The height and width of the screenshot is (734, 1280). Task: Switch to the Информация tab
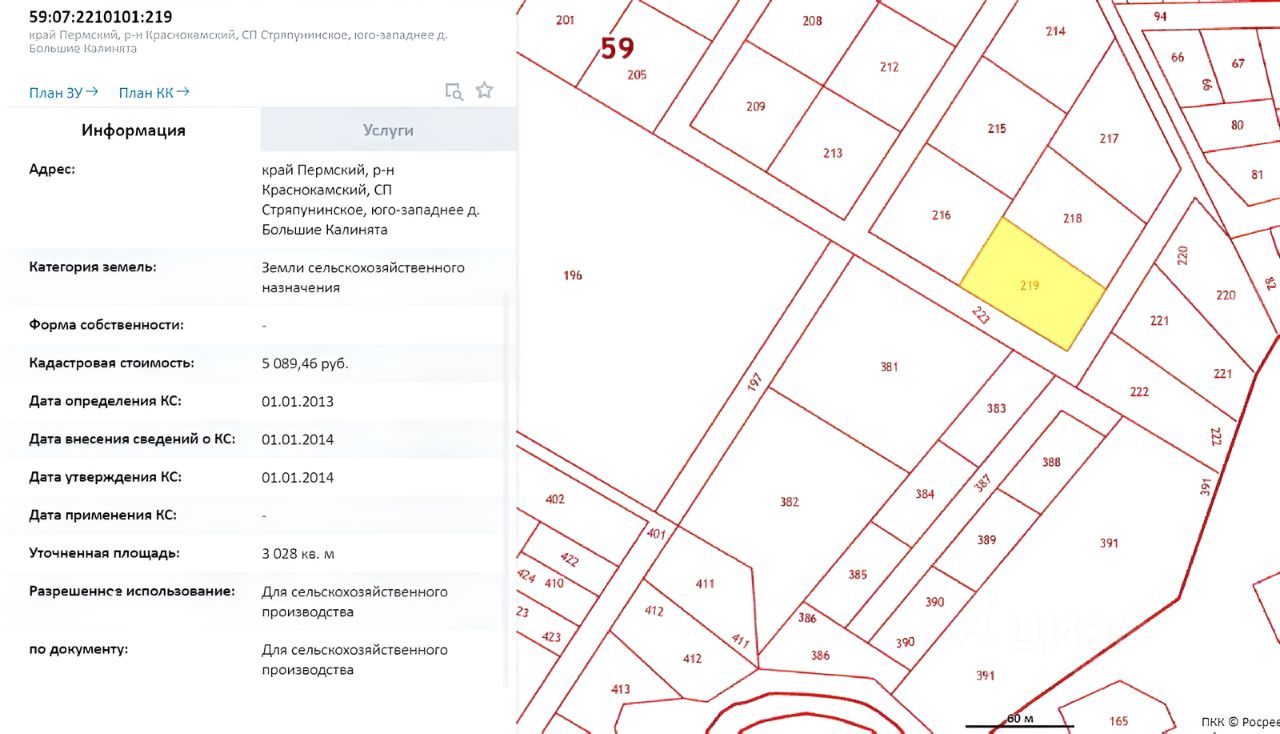tap(133, 130)
